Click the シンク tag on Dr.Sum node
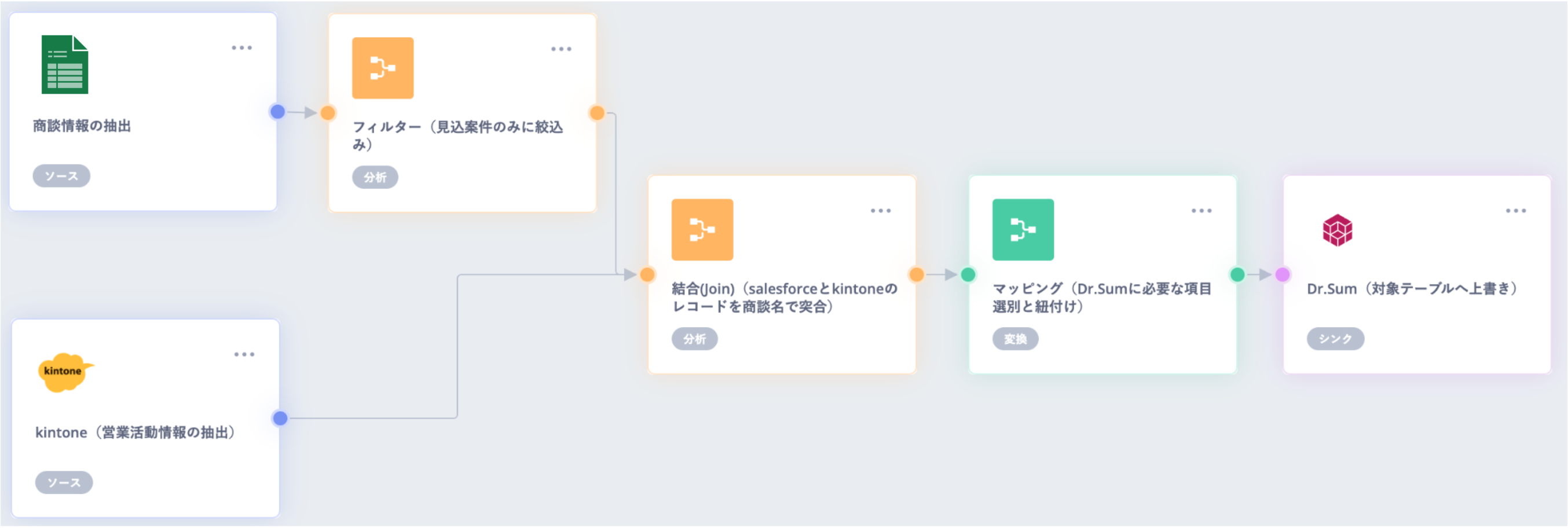The image size is (1568, 528). [1334, 339]
